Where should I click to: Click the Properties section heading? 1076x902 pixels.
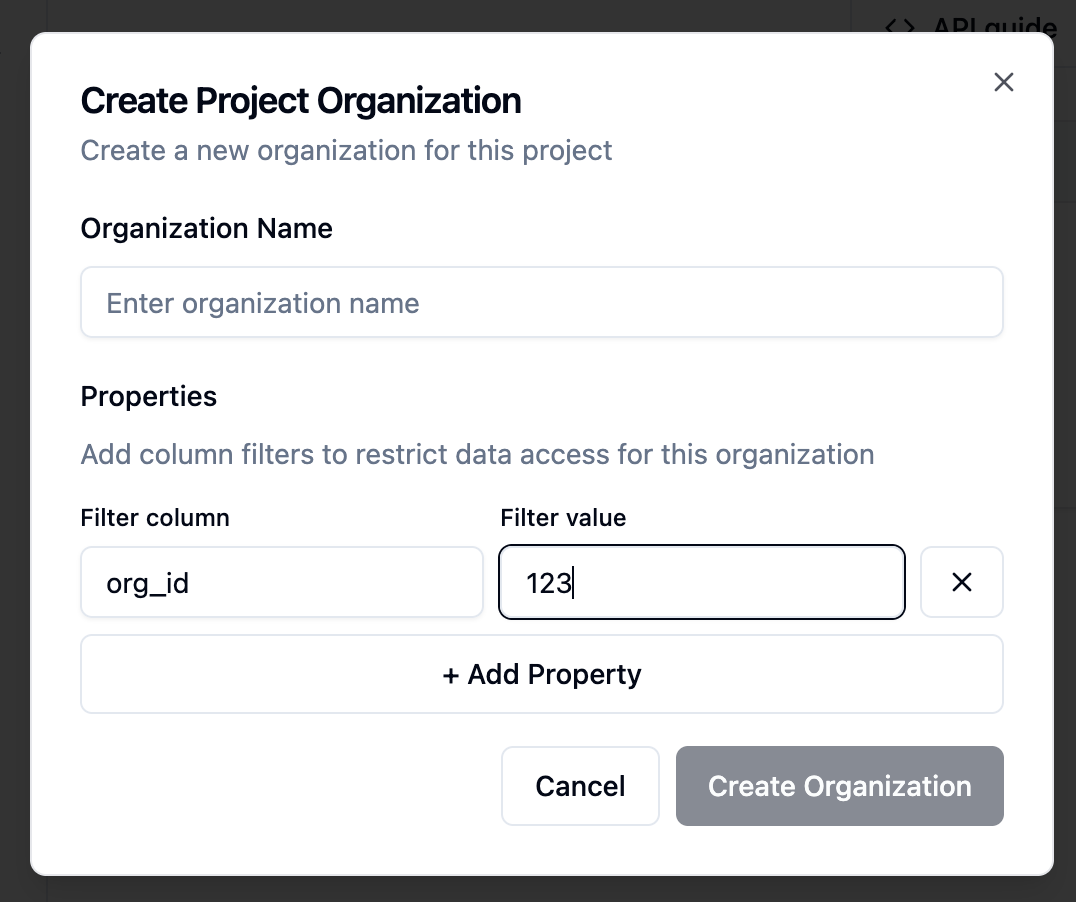pos(148,396)
